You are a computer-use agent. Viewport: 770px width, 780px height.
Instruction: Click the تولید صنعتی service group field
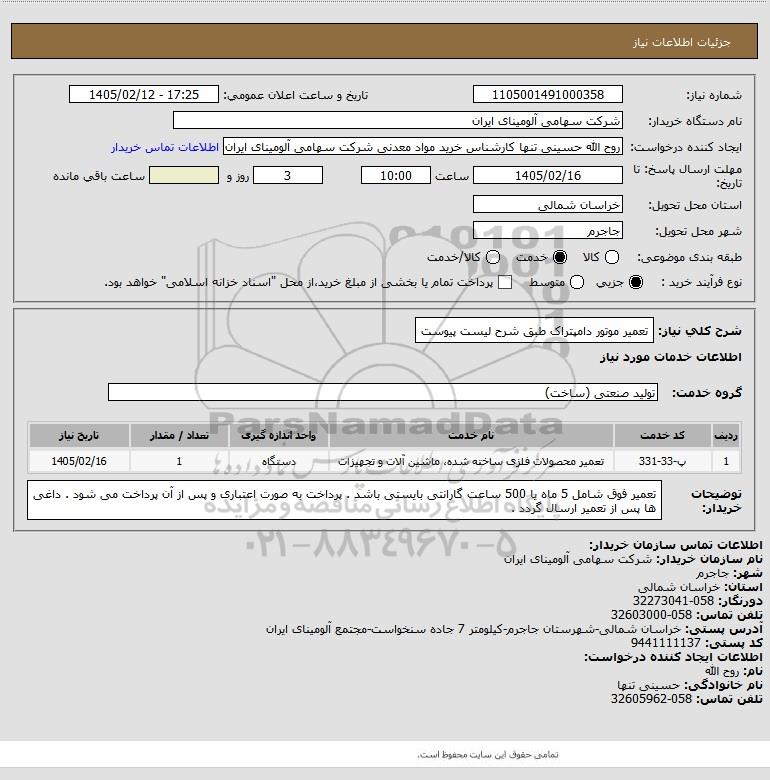(383, 392)
